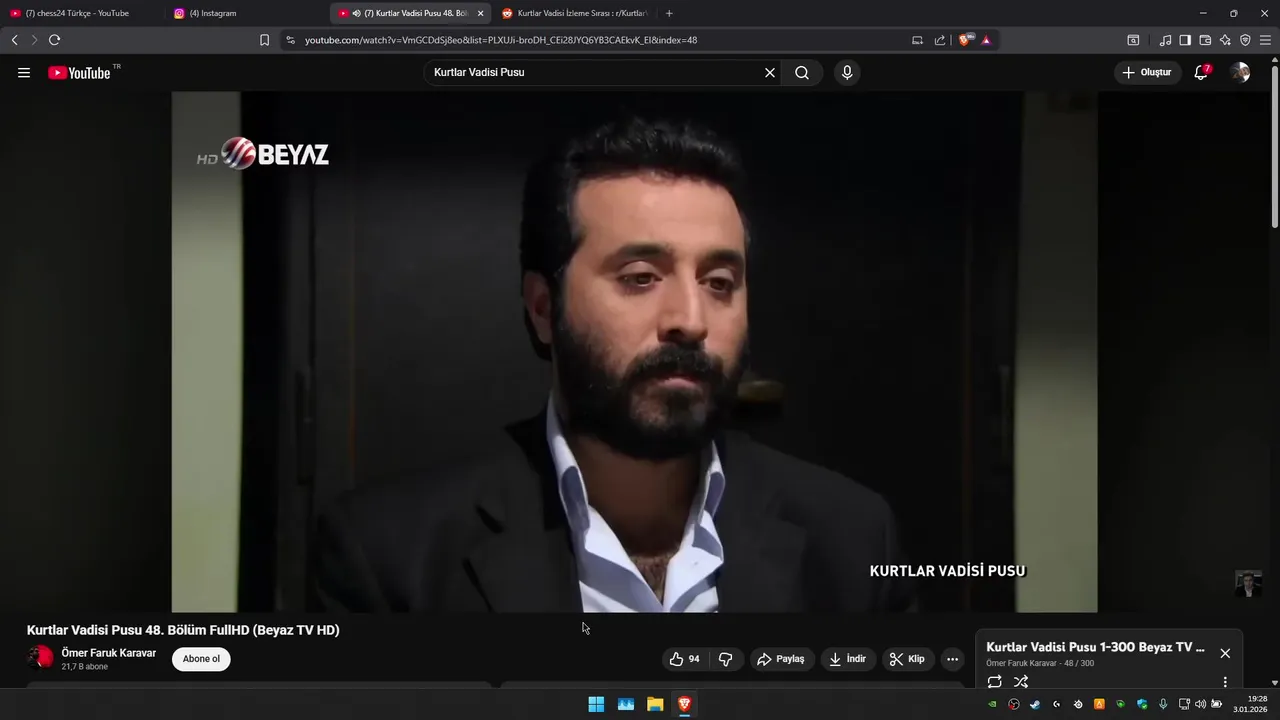Click the browser share page icon
1280x720 pixels.
tap(940, 40)
